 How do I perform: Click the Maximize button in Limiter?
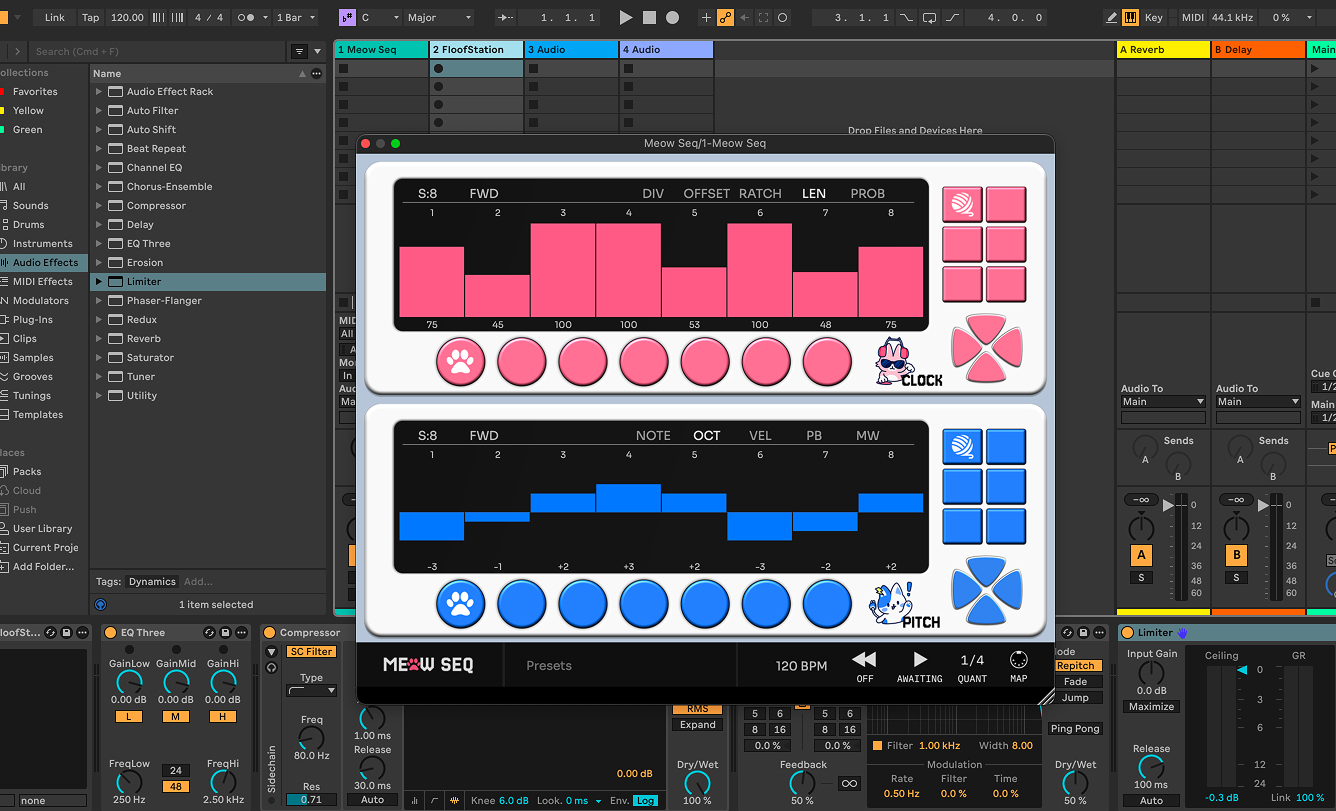(x=1151, y=706)
